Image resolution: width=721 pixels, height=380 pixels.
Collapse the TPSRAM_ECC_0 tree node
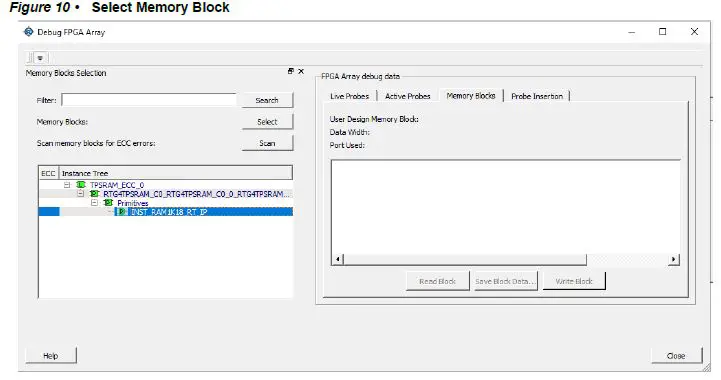67,185
